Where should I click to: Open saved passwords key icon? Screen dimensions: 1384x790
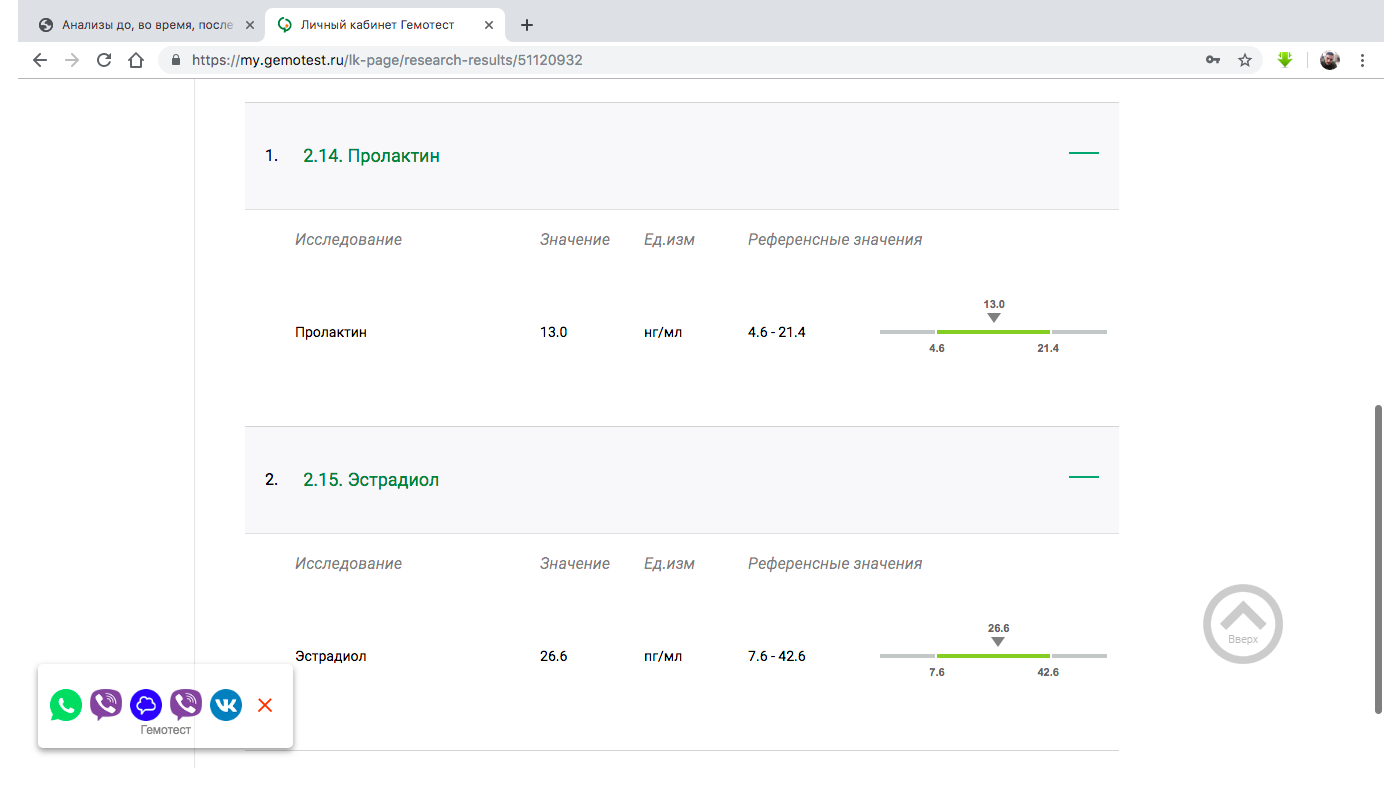(1213, 60)
